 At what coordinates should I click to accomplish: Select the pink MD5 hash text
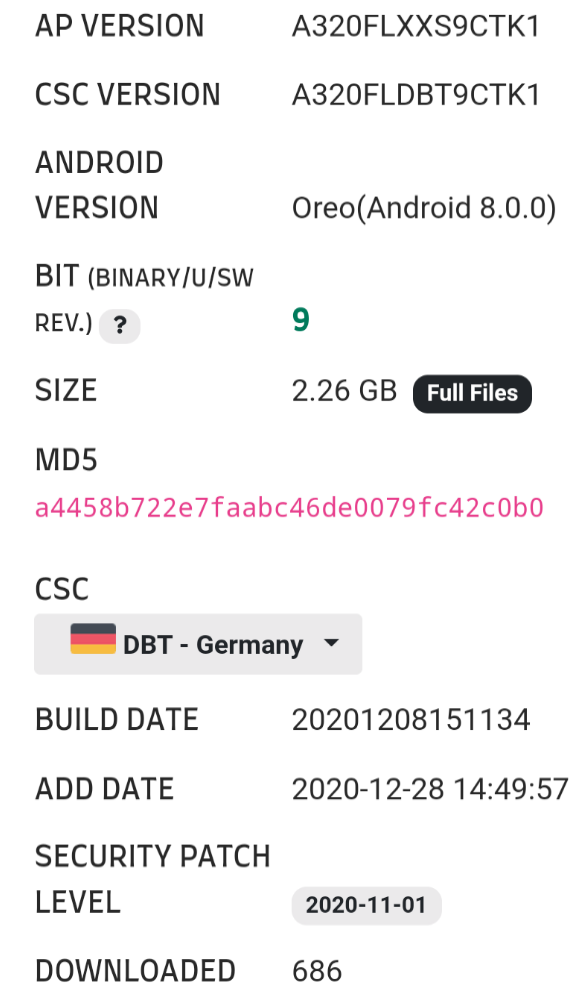click(290, 508)
